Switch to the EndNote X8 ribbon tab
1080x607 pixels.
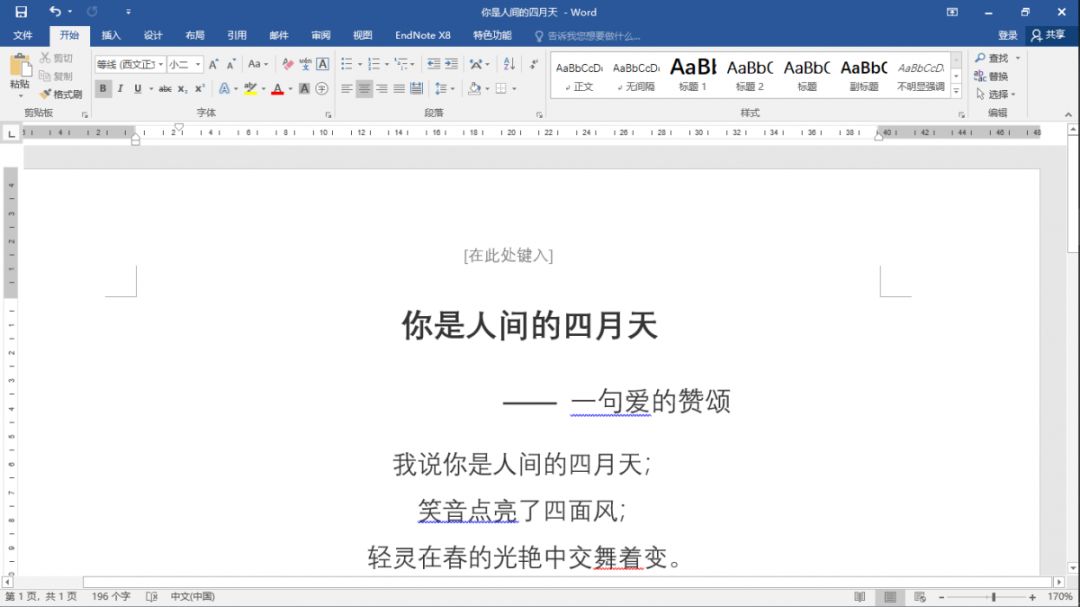[x=422, y=34]
